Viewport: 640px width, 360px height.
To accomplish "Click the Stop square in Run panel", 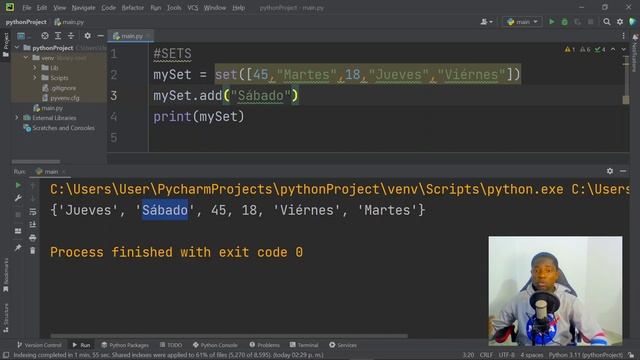I will [x=18, y=215].
